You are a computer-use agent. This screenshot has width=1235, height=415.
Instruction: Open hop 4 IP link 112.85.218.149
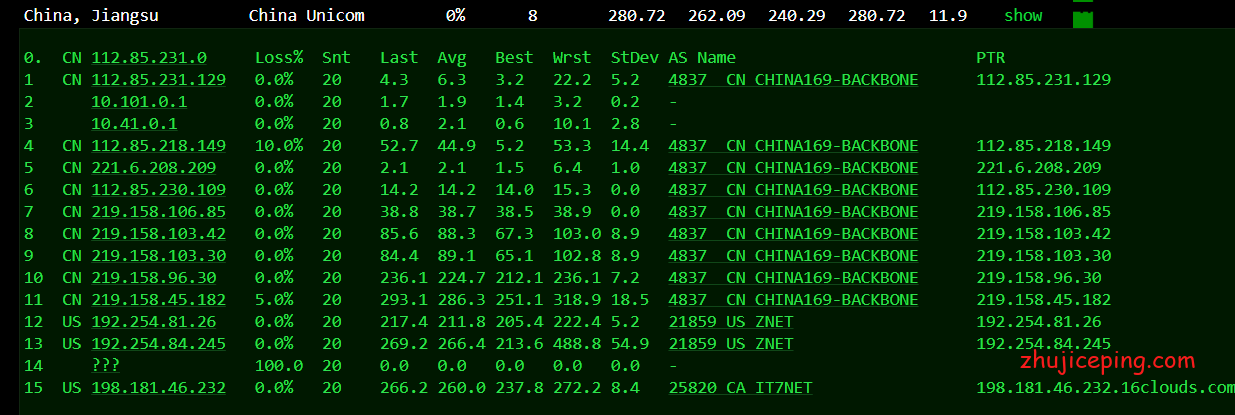pos(158,146)
